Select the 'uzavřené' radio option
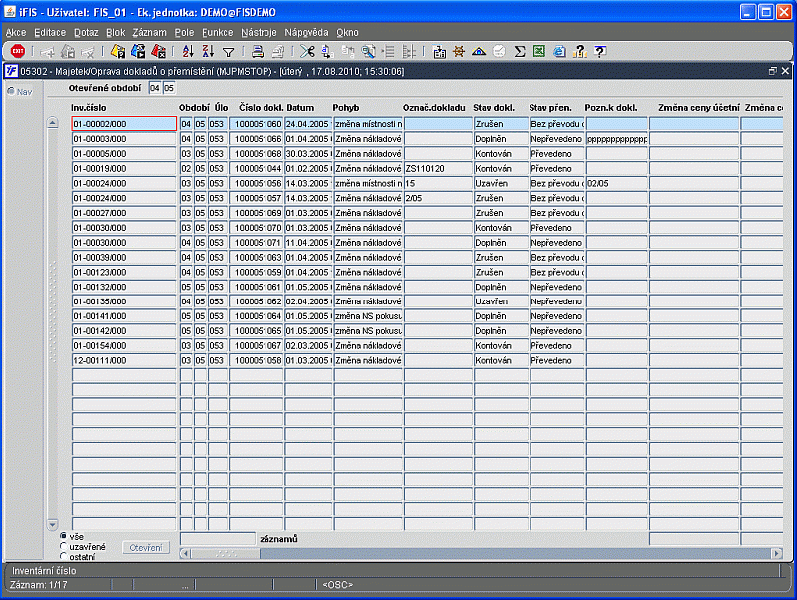 (x=64, y=547)
